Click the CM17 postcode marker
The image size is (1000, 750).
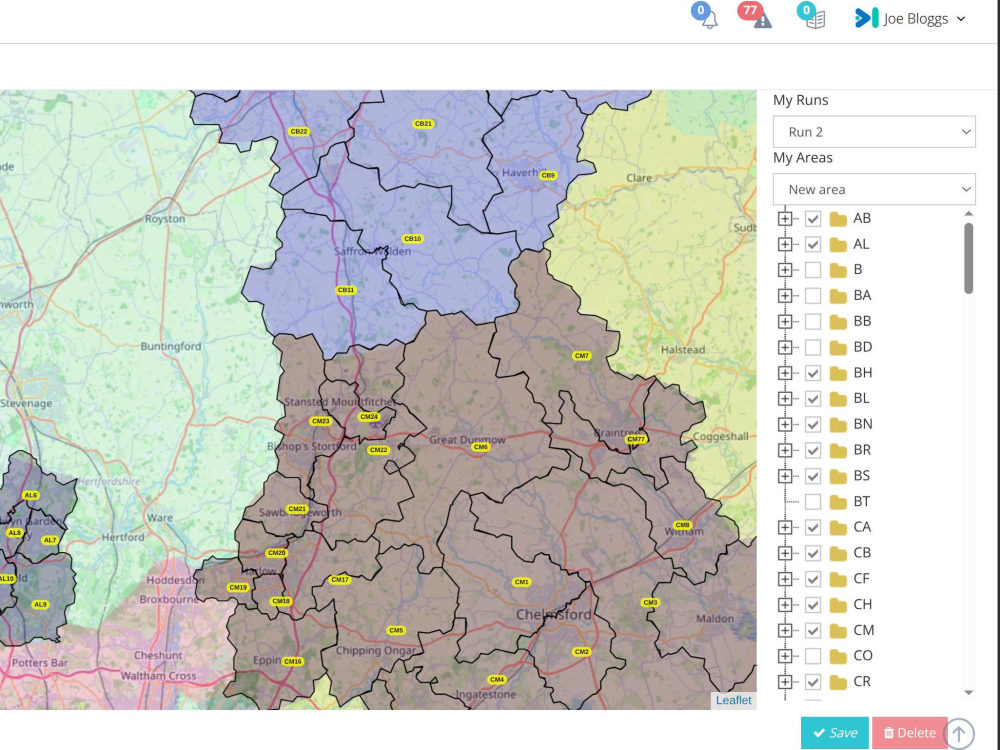[340, 580]
